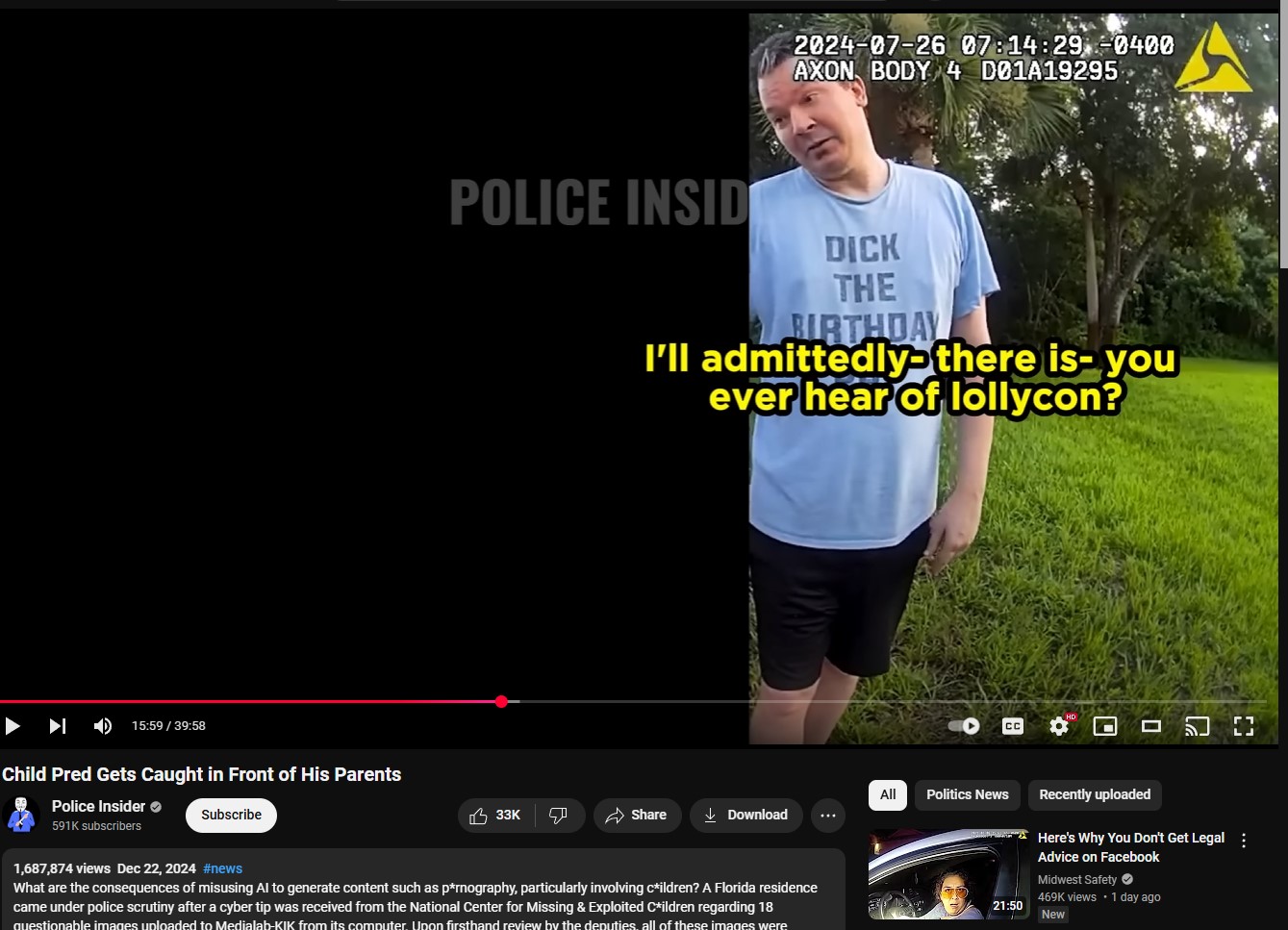
Task: Enter full screen mode
Action: pyautogui.click(x=1244, y=726)
